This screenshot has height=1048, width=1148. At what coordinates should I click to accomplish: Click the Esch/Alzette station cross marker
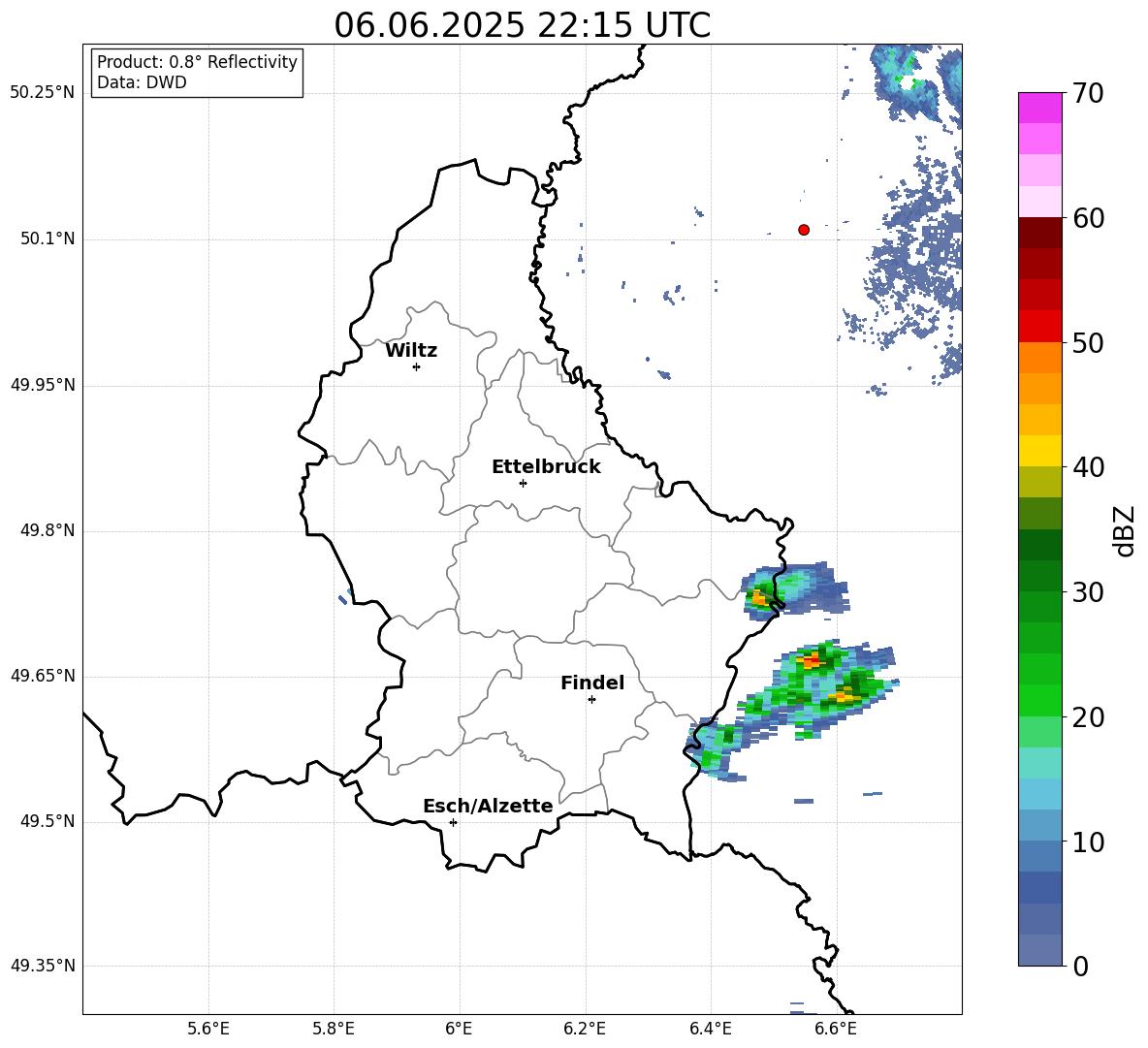click(x=453, y=822)
